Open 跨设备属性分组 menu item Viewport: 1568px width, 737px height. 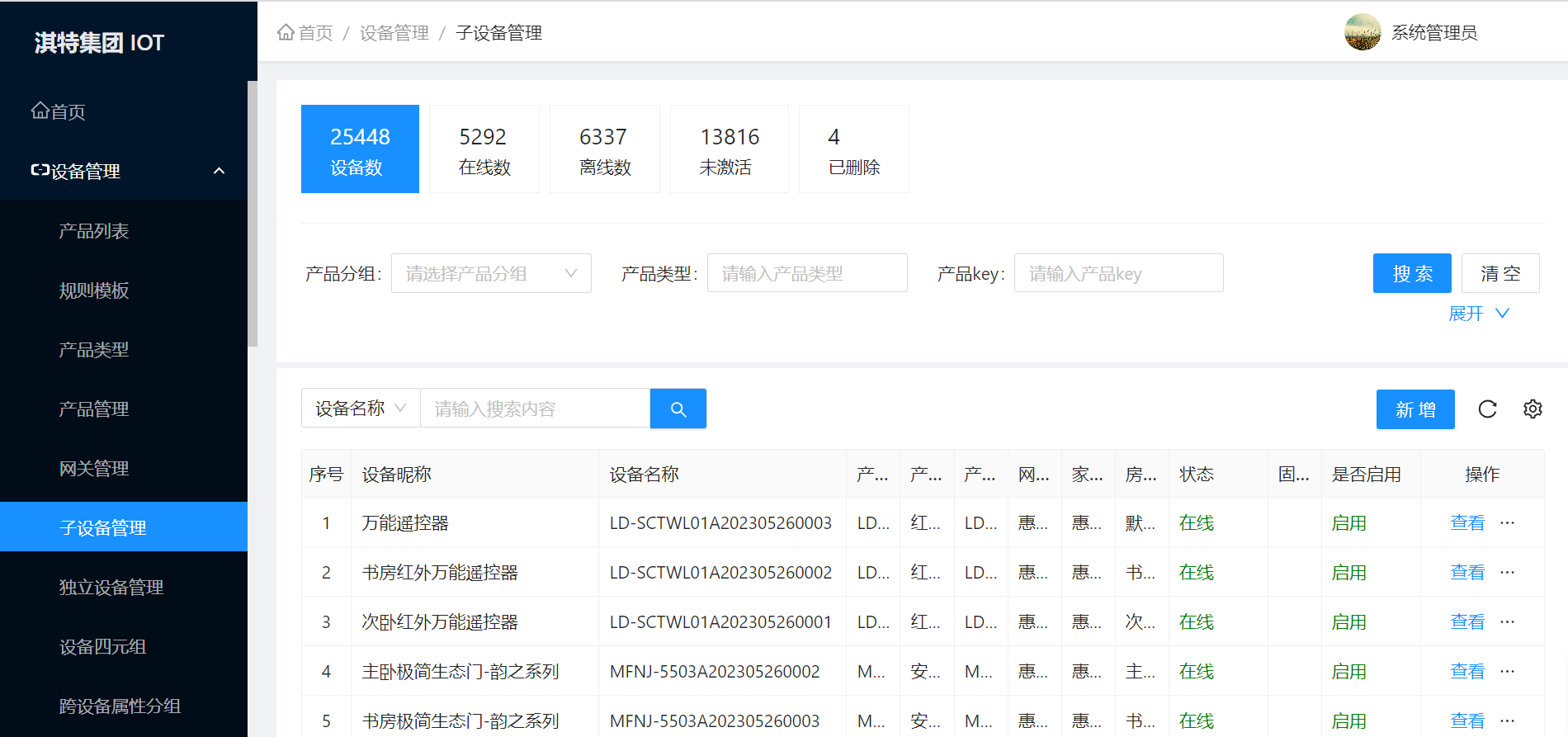pyautogui.click(x=124, y=706)
